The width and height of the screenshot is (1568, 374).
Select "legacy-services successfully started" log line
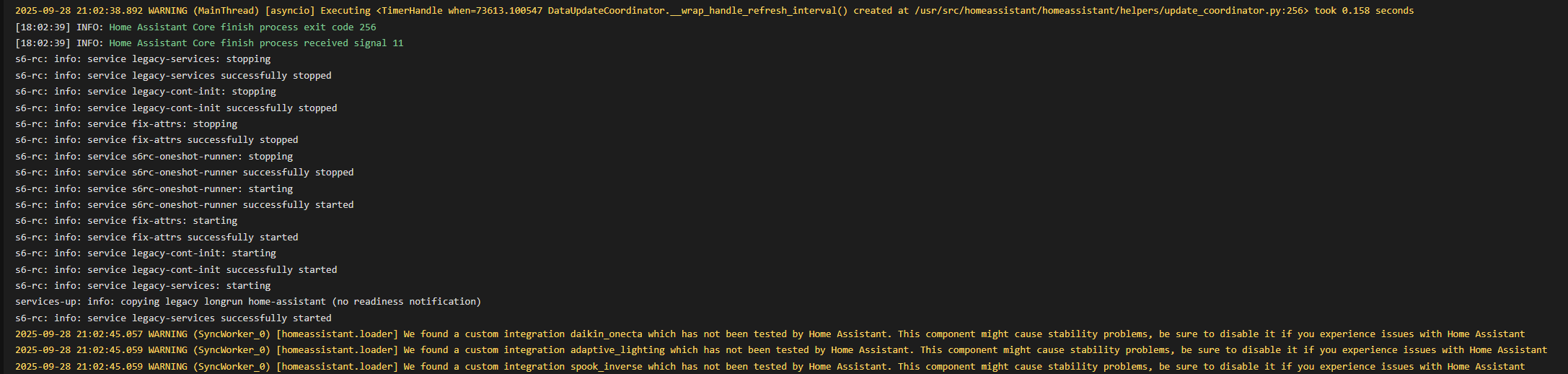point(173,318)
